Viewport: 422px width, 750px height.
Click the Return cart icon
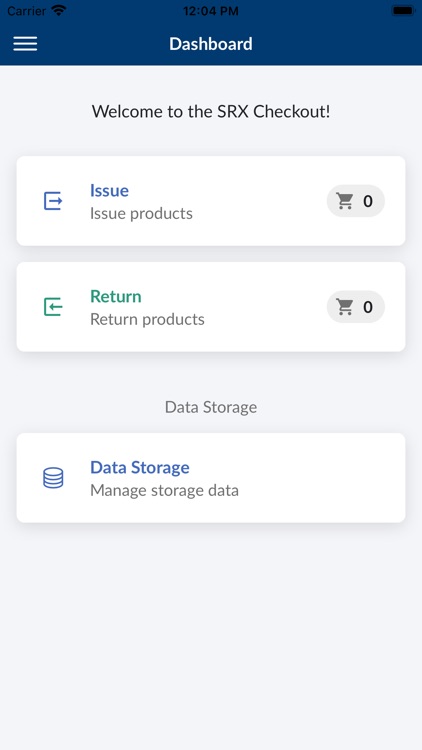click(x=345, y=307)
